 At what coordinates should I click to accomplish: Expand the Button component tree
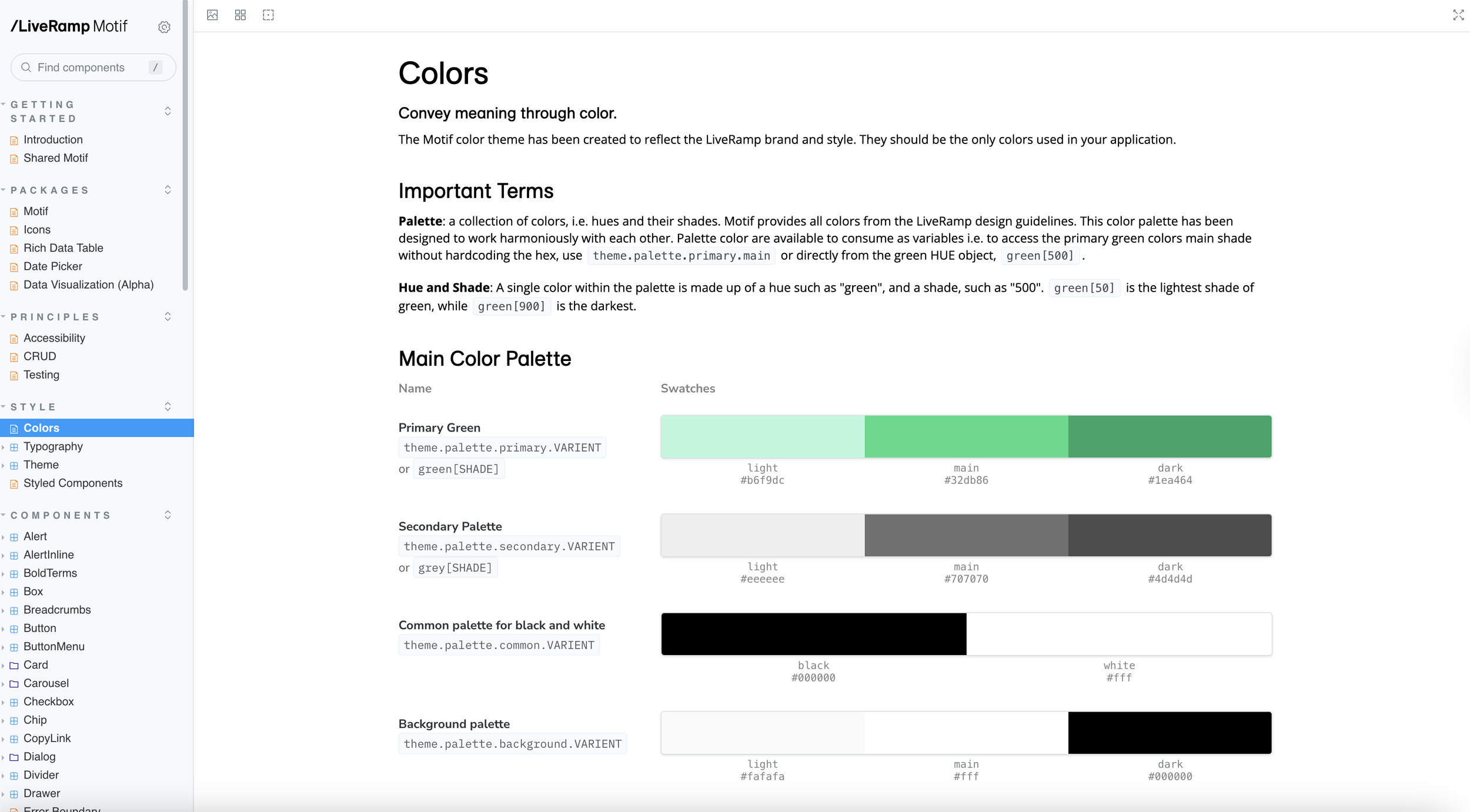(x=4, y=629)
